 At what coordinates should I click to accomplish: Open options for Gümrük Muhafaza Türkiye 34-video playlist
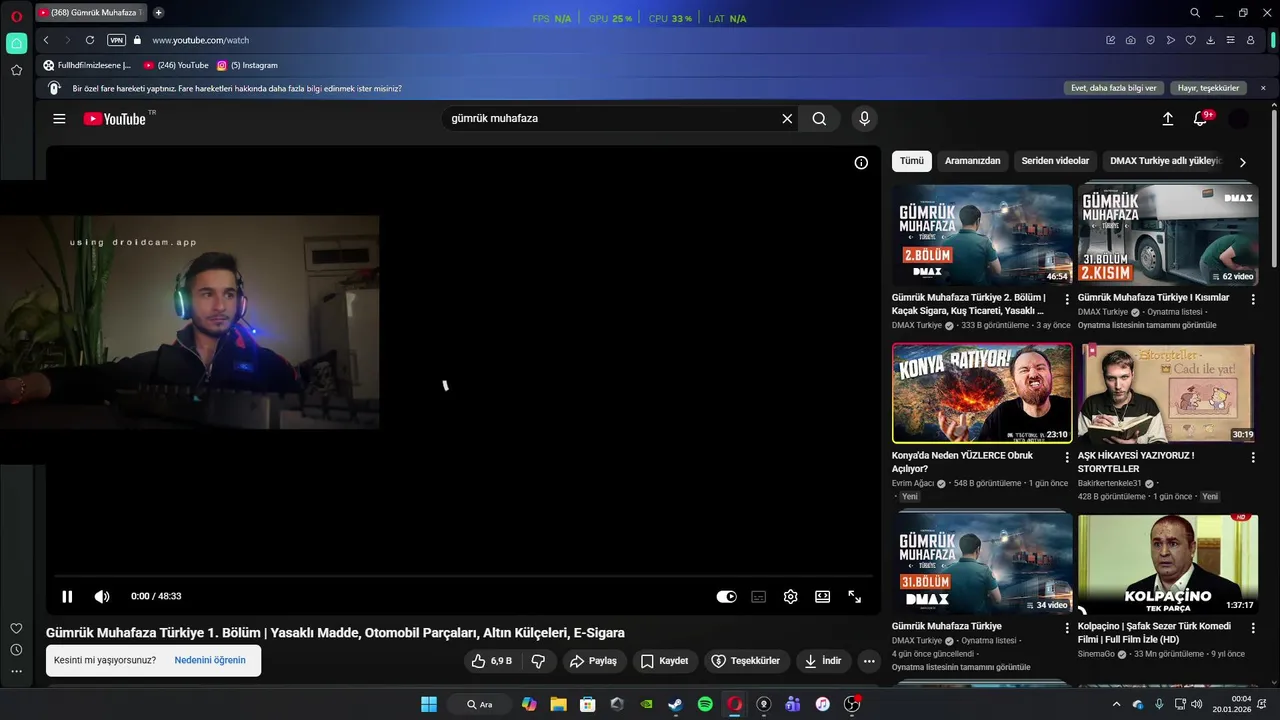point(1067,628)
